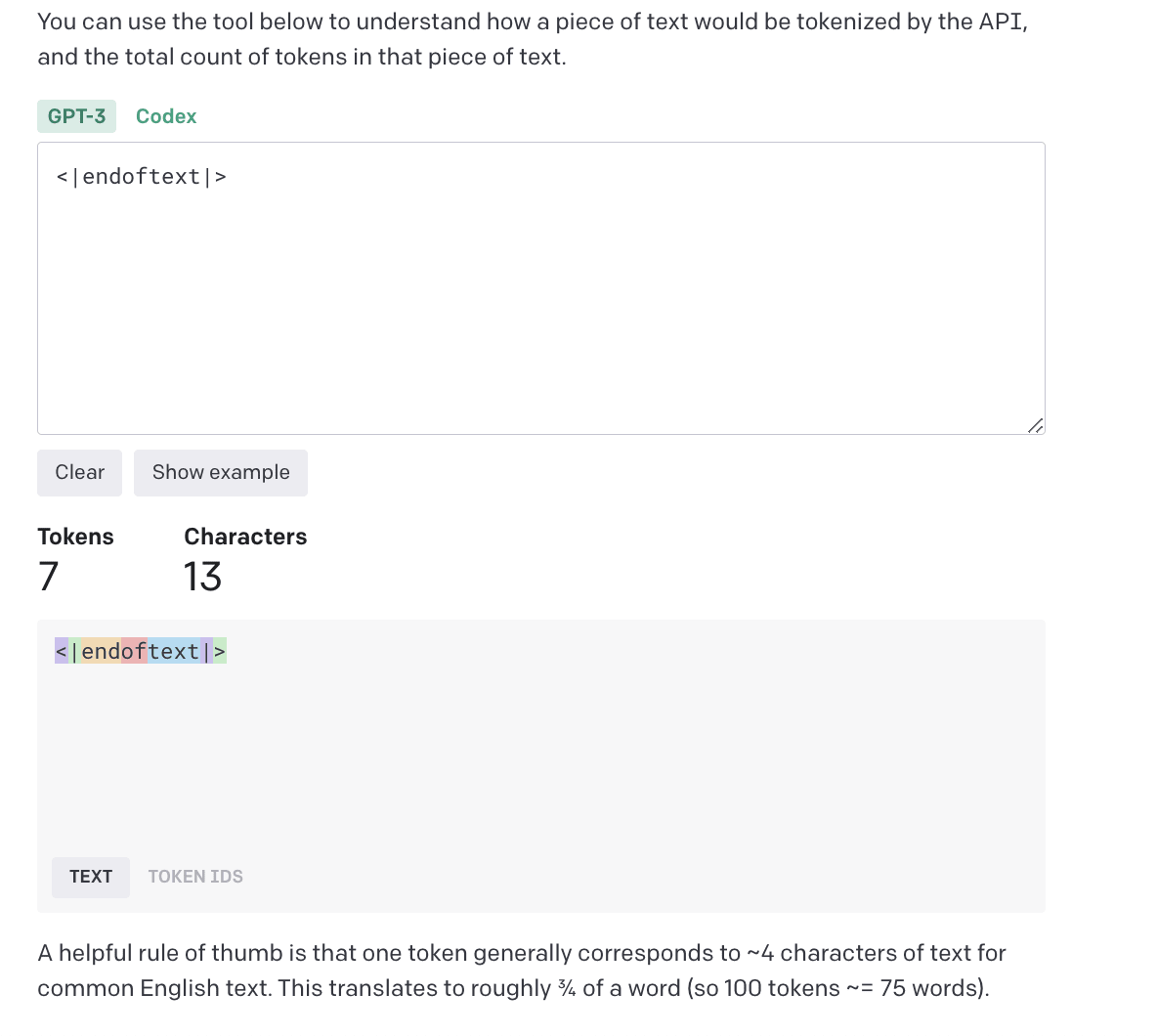Click the <|endoftext|> text in the input box
Screen dimensions: 1157x1036
[142, 177]
